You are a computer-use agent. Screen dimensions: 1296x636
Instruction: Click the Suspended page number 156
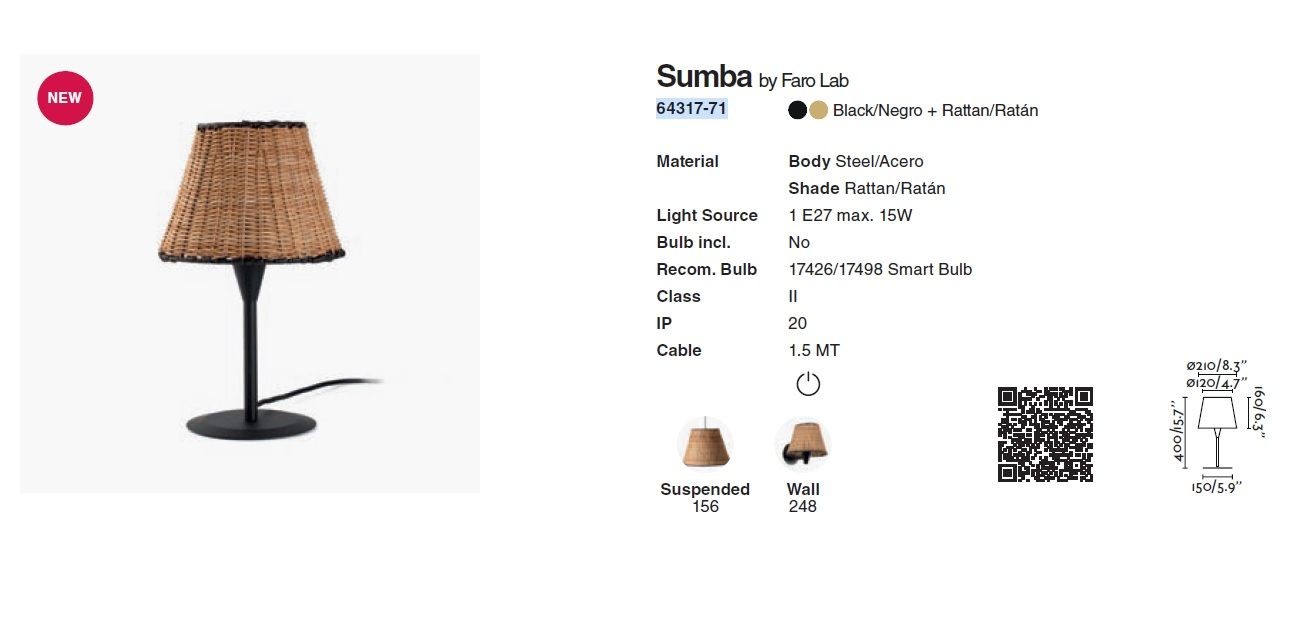[x=705, y=507]
